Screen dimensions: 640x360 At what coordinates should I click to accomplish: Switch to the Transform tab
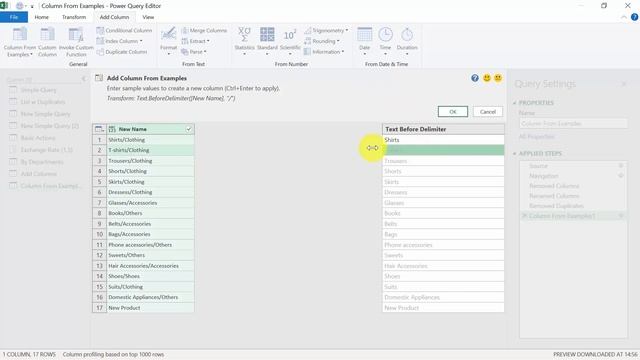point(74,17)
